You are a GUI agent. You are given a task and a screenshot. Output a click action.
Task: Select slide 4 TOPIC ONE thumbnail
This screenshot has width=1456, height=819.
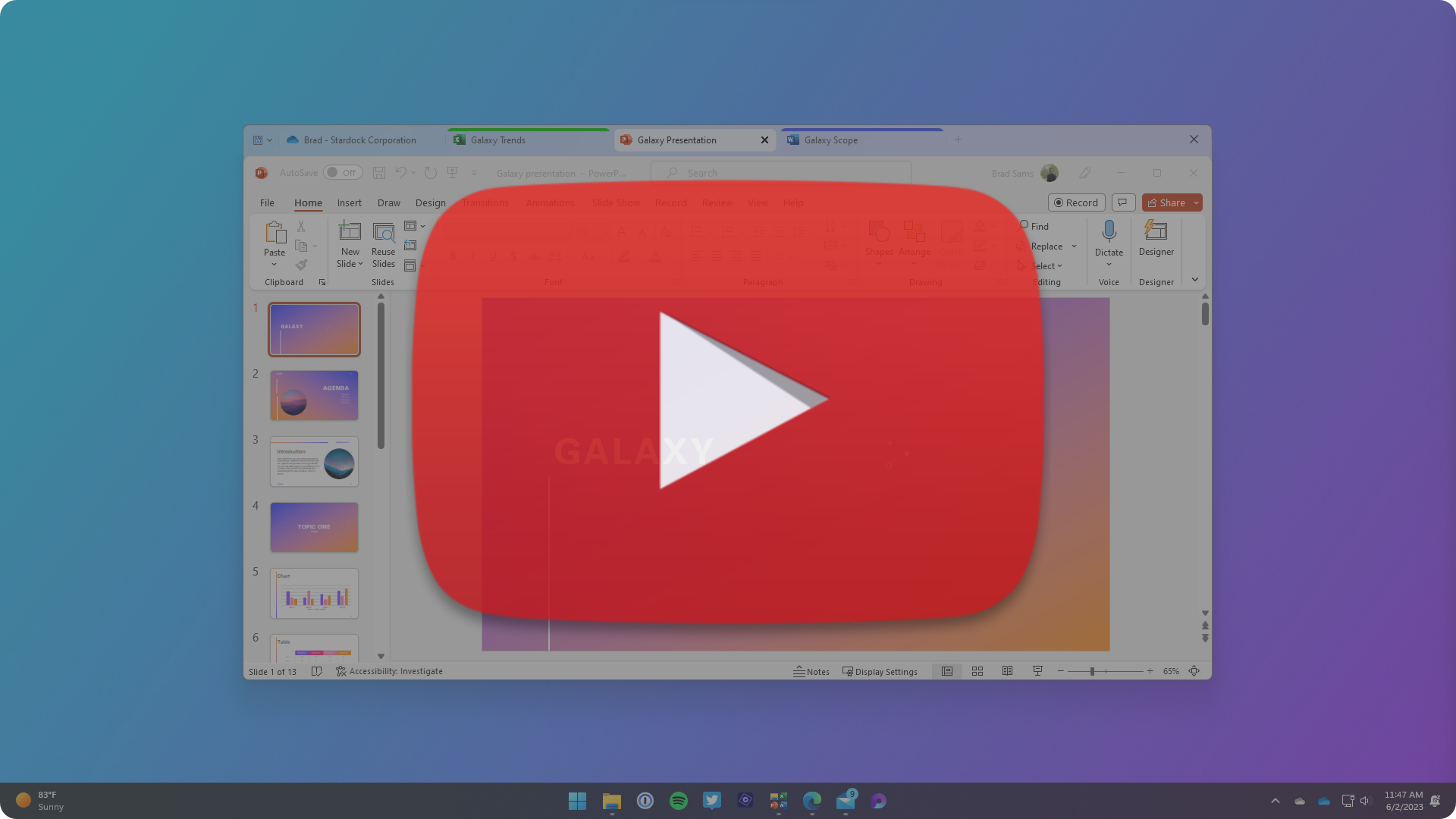point(314,527)
